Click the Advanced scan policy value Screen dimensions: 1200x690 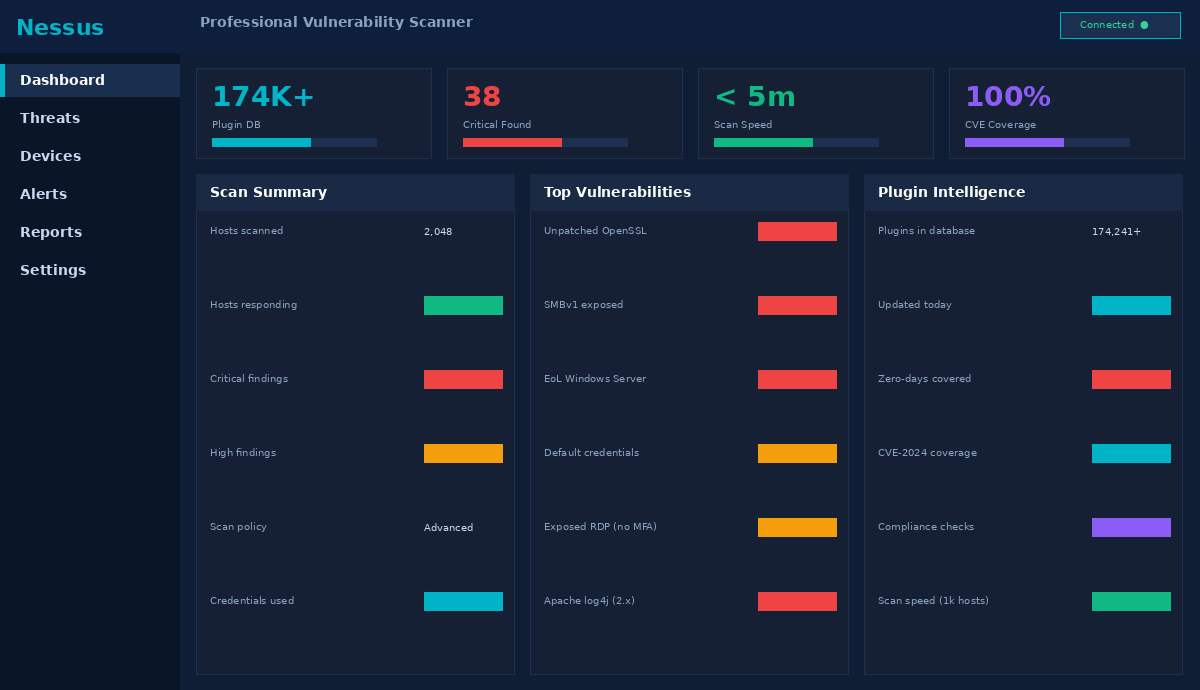[449, 528]
